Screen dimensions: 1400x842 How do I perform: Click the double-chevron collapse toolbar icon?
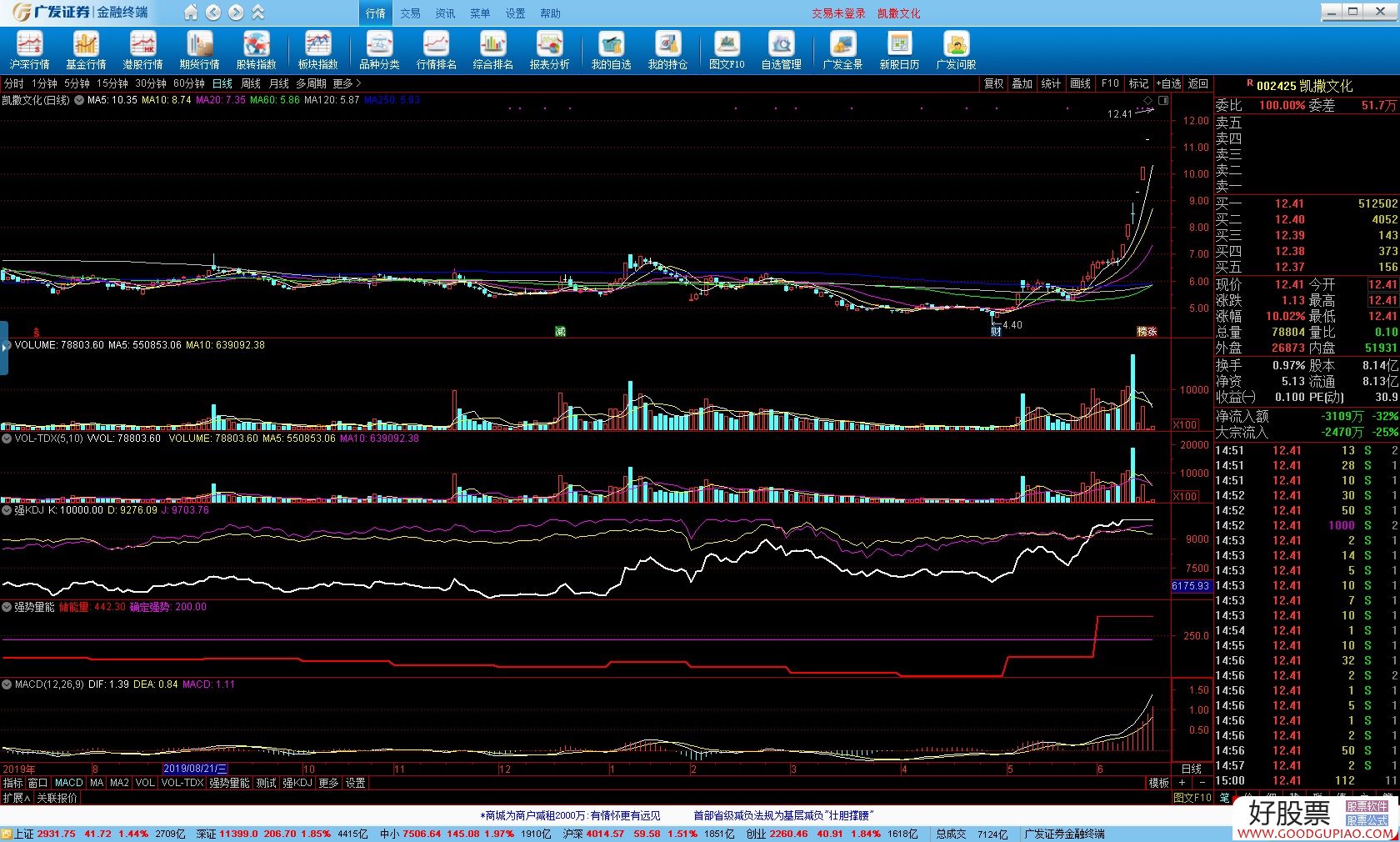pos(258,13)
